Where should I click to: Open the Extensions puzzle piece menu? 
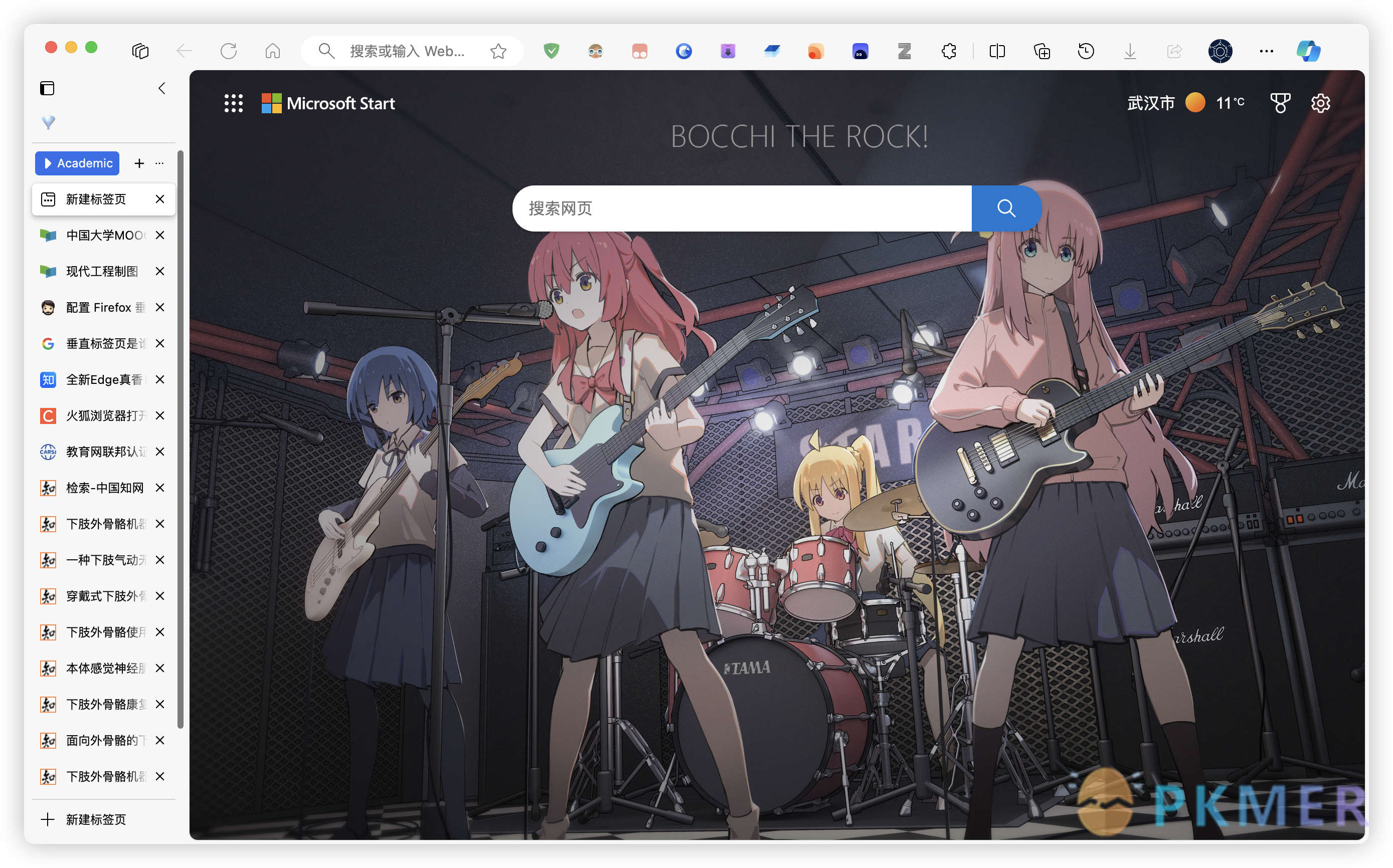(948, 51)
